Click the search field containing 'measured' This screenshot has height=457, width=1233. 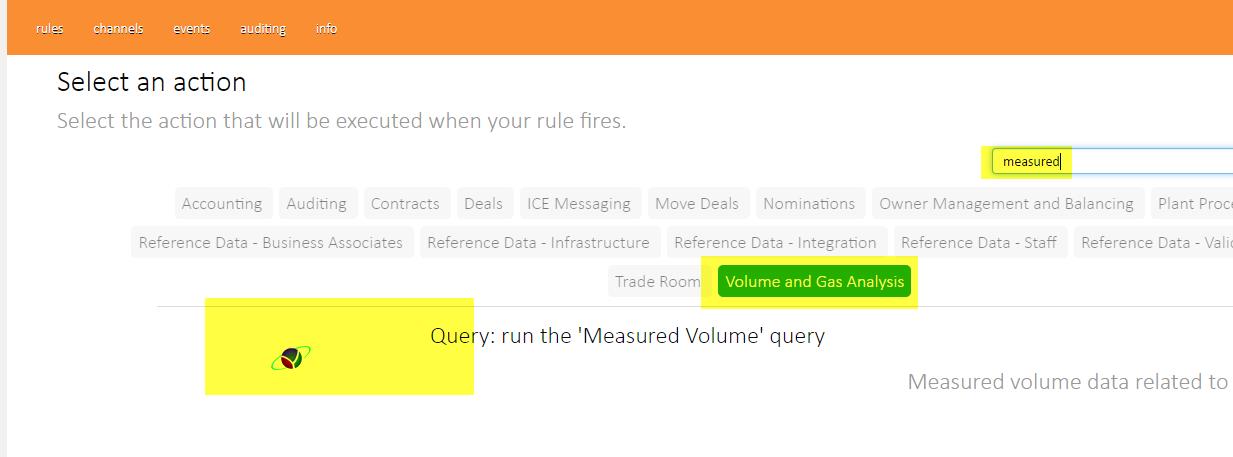click(x=1110, y=161)
